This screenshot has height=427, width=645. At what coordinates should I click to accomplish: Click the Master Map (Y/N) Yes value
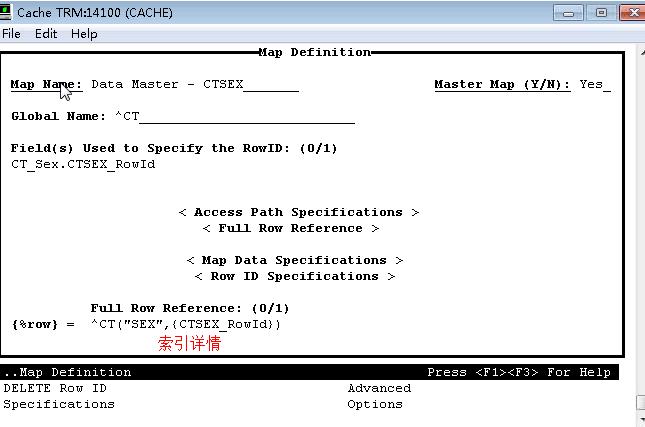click(595, 84)
